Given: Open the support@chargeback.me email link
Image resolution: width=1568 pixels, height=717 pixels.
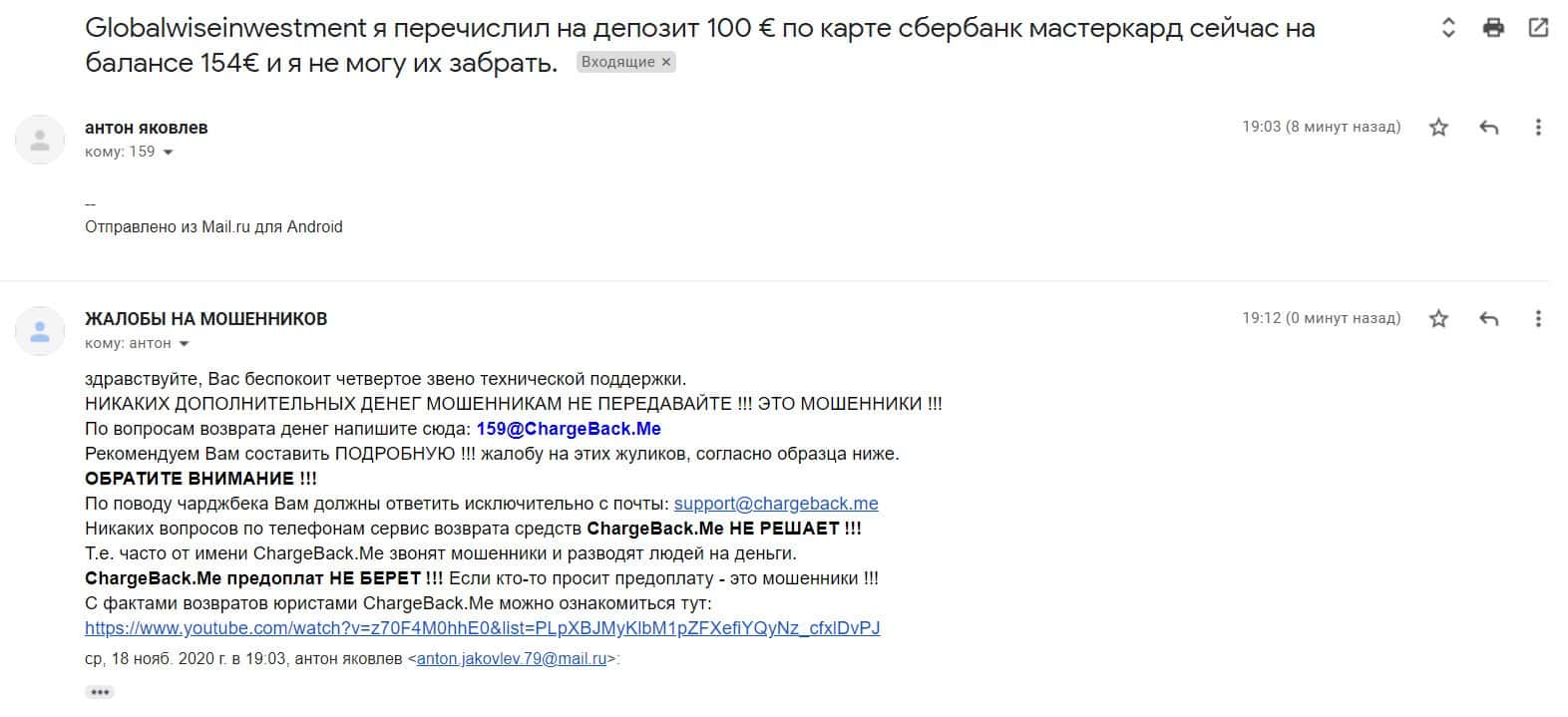Looking at the screenshot, I should [776, 504].
